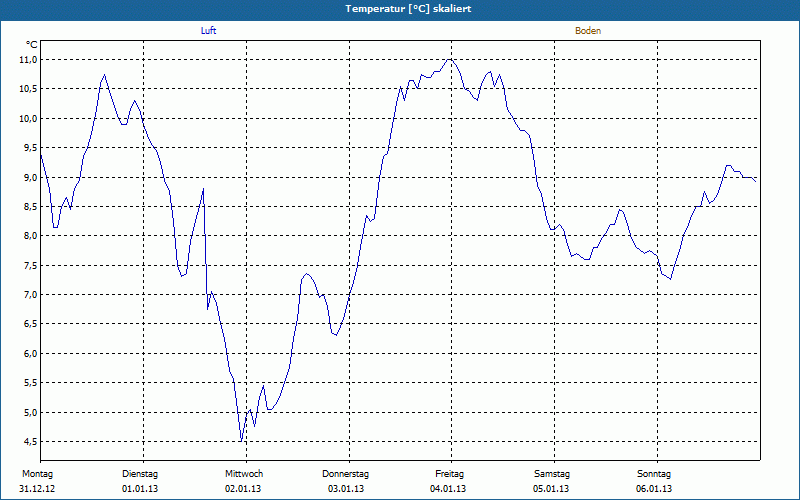Click the 8,5 y-axis value
Screen dimensions: 800x500
(30, 207)
